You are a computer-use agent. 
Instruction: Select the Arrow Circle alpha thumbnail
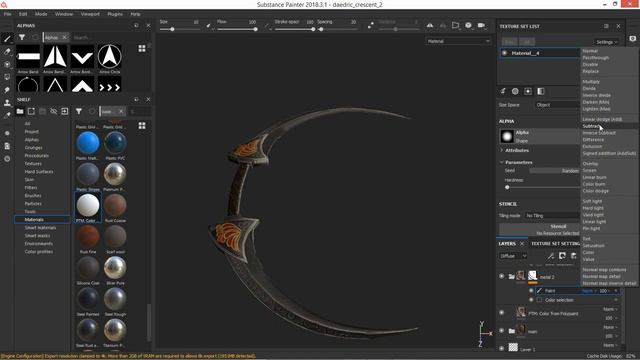coord(109,56)
